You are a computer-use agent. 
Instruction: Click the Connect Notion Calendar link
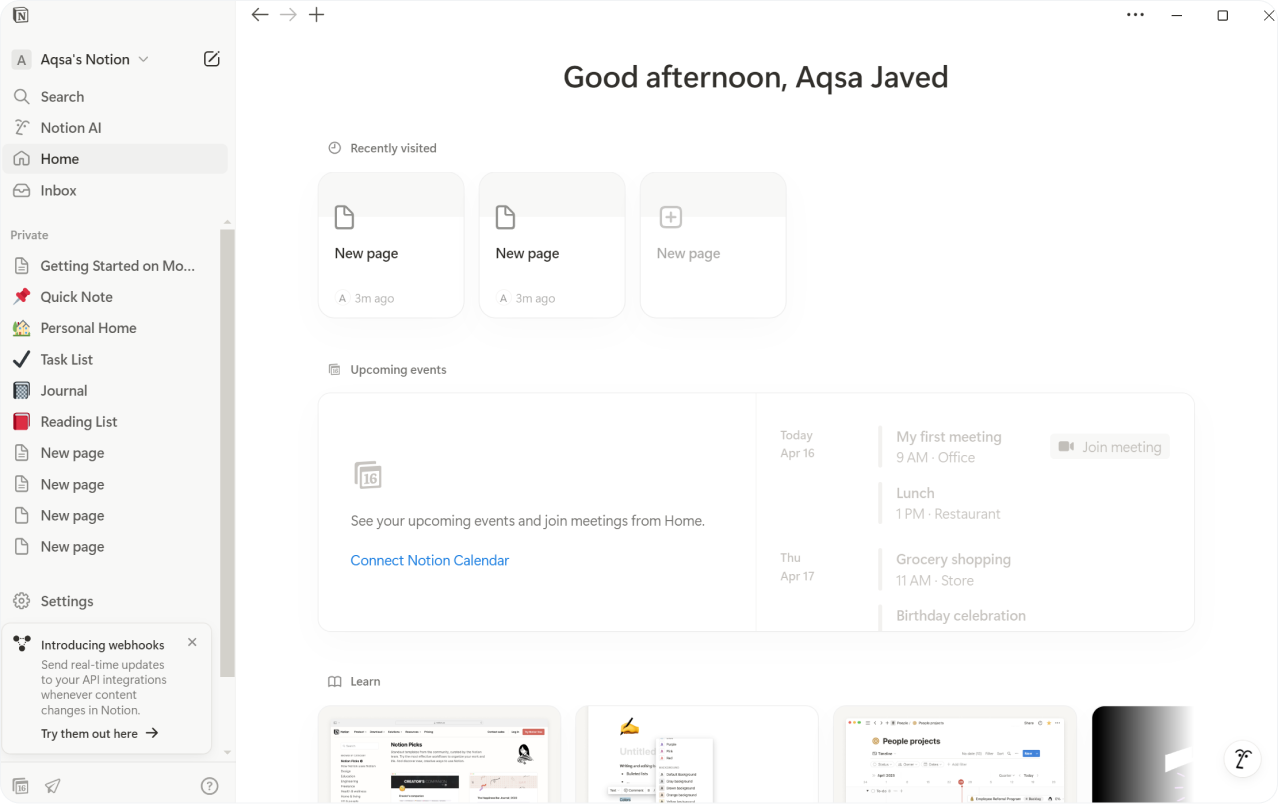(x=430, y=561)
